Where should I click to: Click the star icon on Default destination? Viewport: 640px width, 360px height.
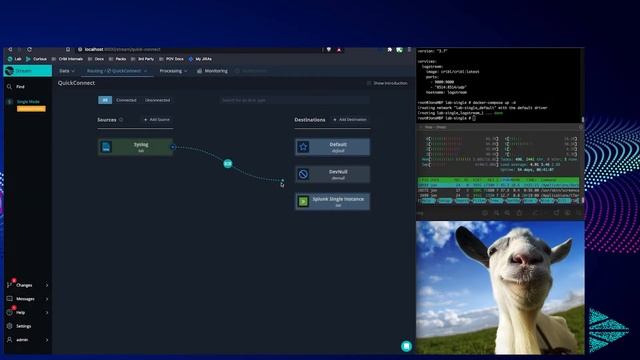tap(303, 147)
